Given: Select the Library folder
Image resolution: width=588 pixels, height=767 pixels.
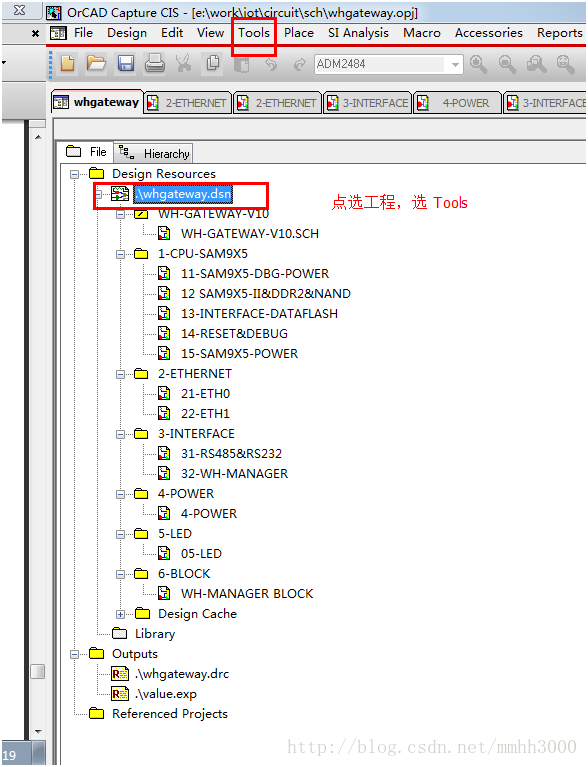Looking at the screenshot, I should pos(155,634).
